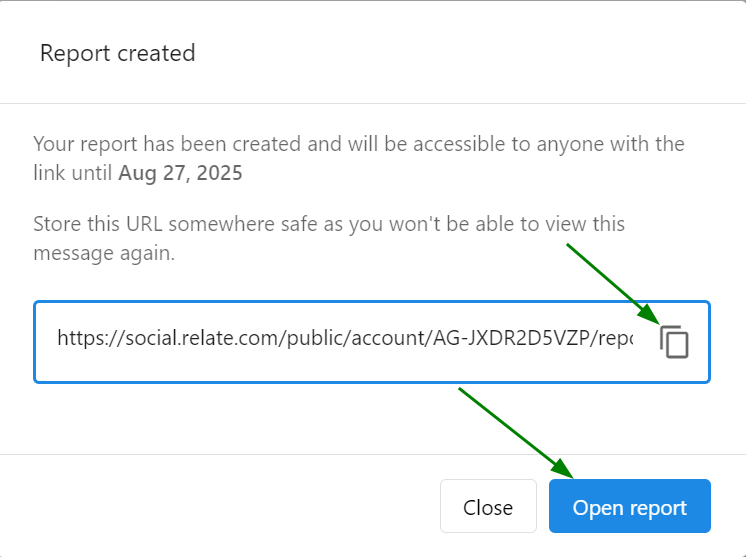The image size is (746, 557).
Task: Focus the social.relate.com link text box
Action: 372,342
